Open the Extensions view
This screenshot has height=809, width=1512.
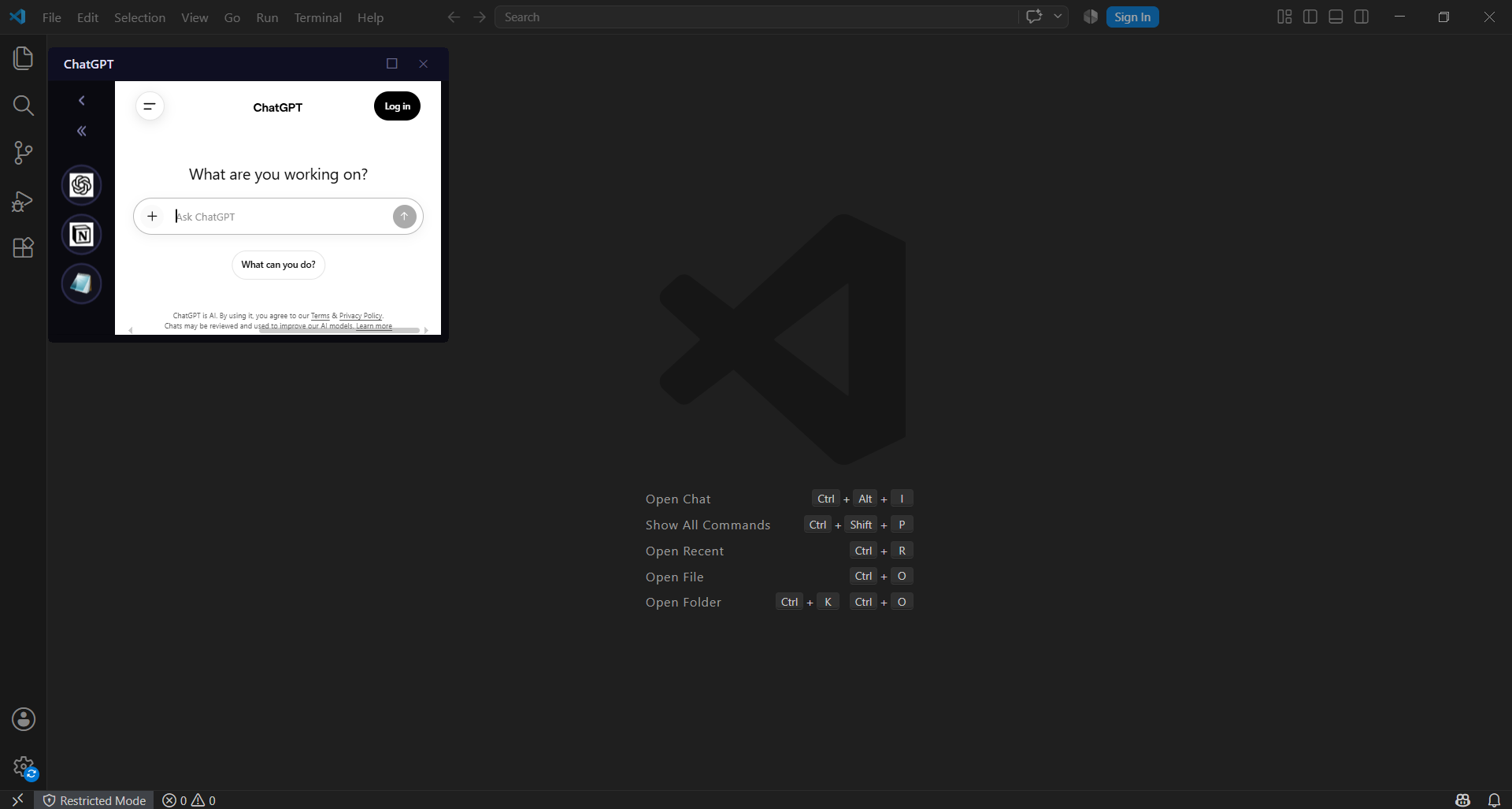click(x=23, y=248)
